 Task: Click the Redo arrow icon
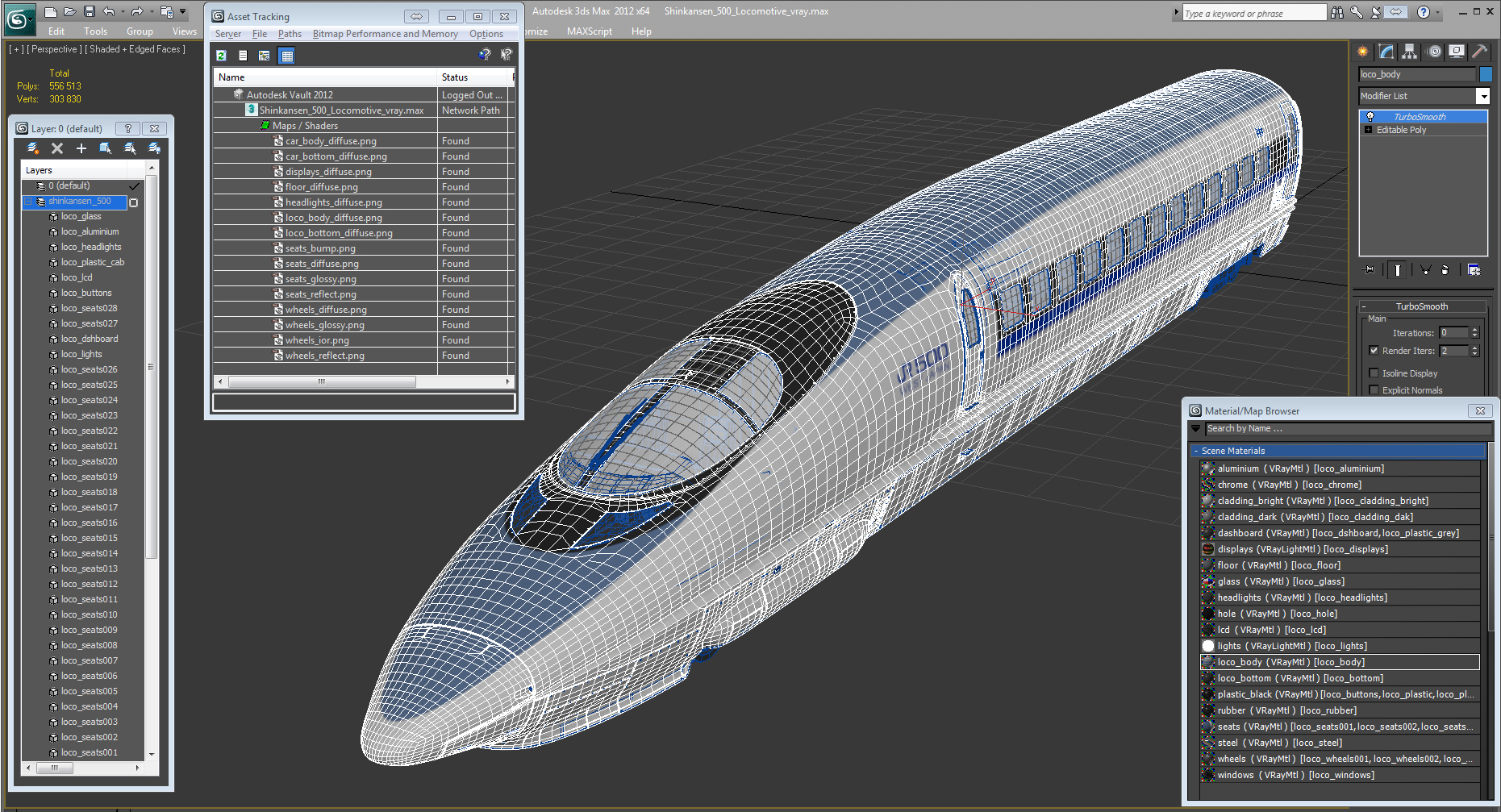[x=137, y=11]
